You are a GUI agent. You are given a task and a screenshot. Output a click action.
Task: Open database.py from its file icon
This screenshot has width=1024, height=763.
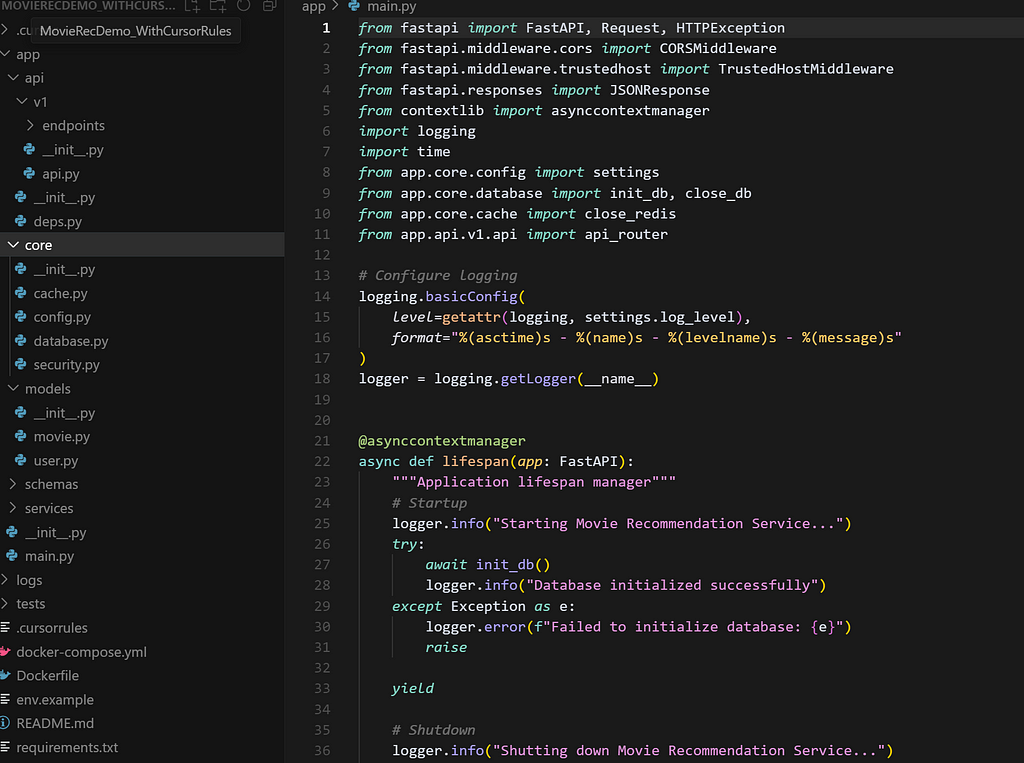point(21,340)
